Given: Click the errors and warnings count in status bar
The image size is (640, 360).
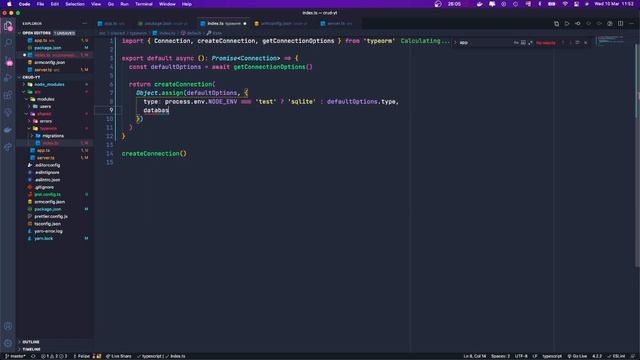Looking at the screenshot, I should 54,356.
